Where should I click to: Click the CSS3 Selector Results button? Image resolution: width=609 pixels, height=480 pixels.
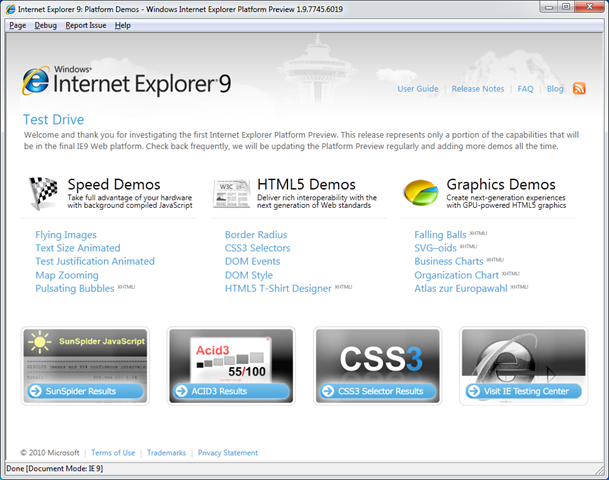(x=378, y=391)
